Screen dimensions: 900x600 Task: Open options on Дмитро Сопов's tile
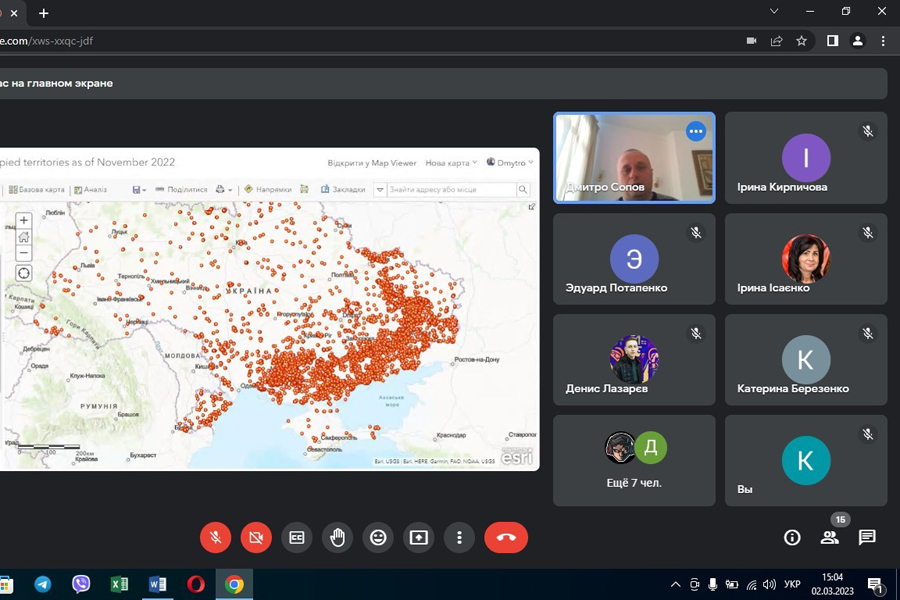tap(696, 132)
